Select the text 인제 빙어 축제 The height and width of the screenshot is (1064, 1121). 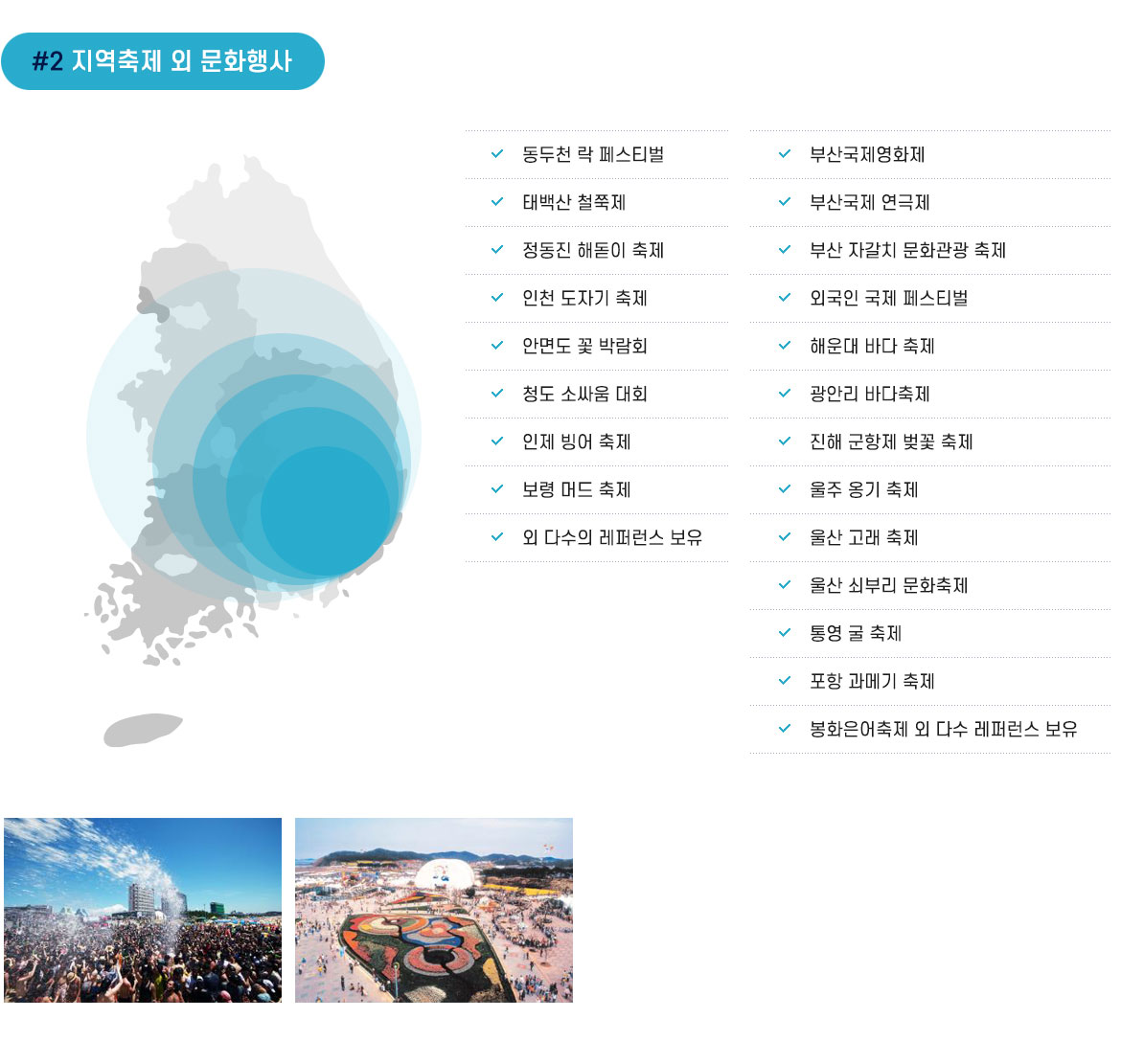(577, 441)
